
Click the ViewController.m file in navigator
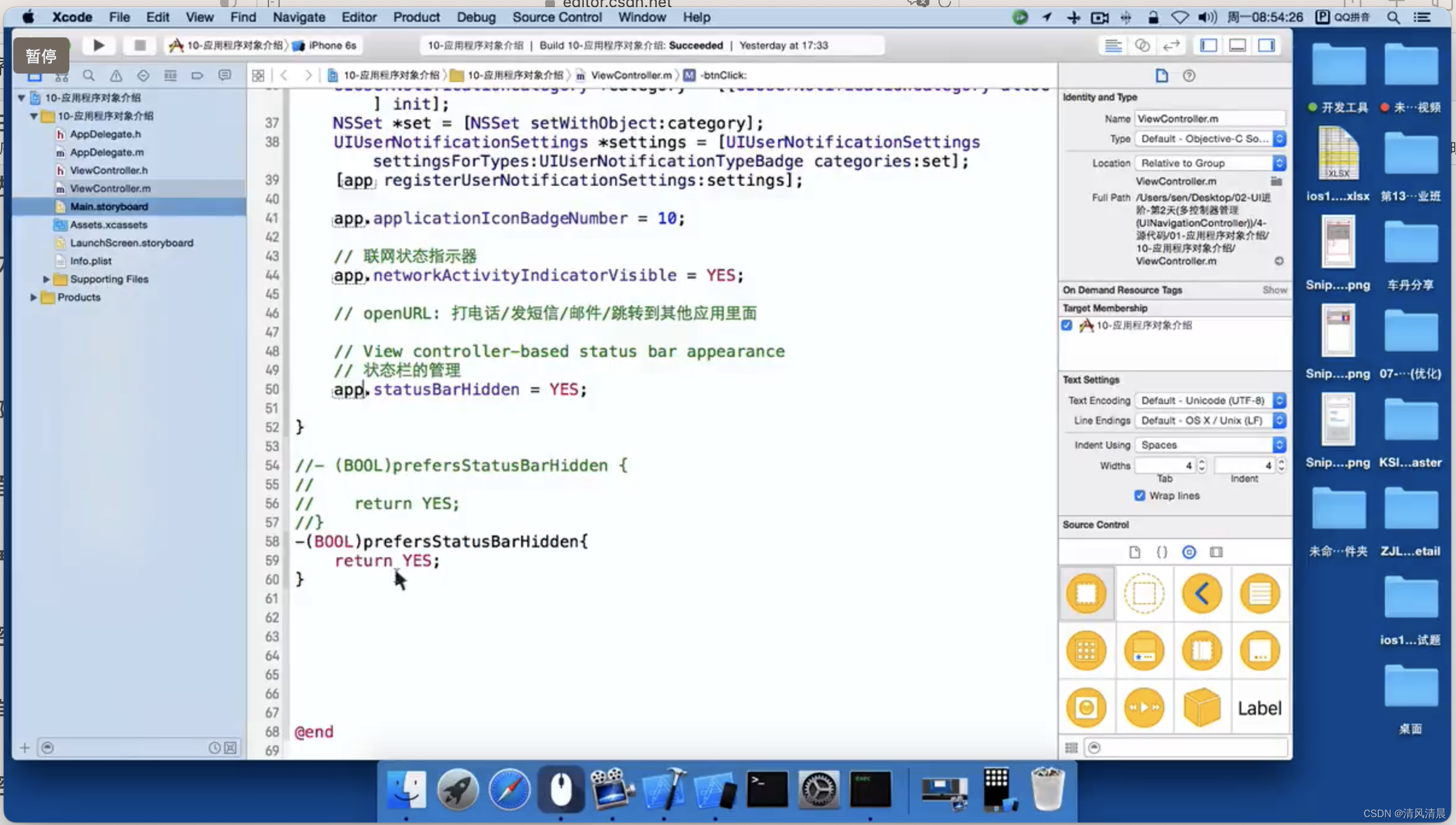[110, 188]
